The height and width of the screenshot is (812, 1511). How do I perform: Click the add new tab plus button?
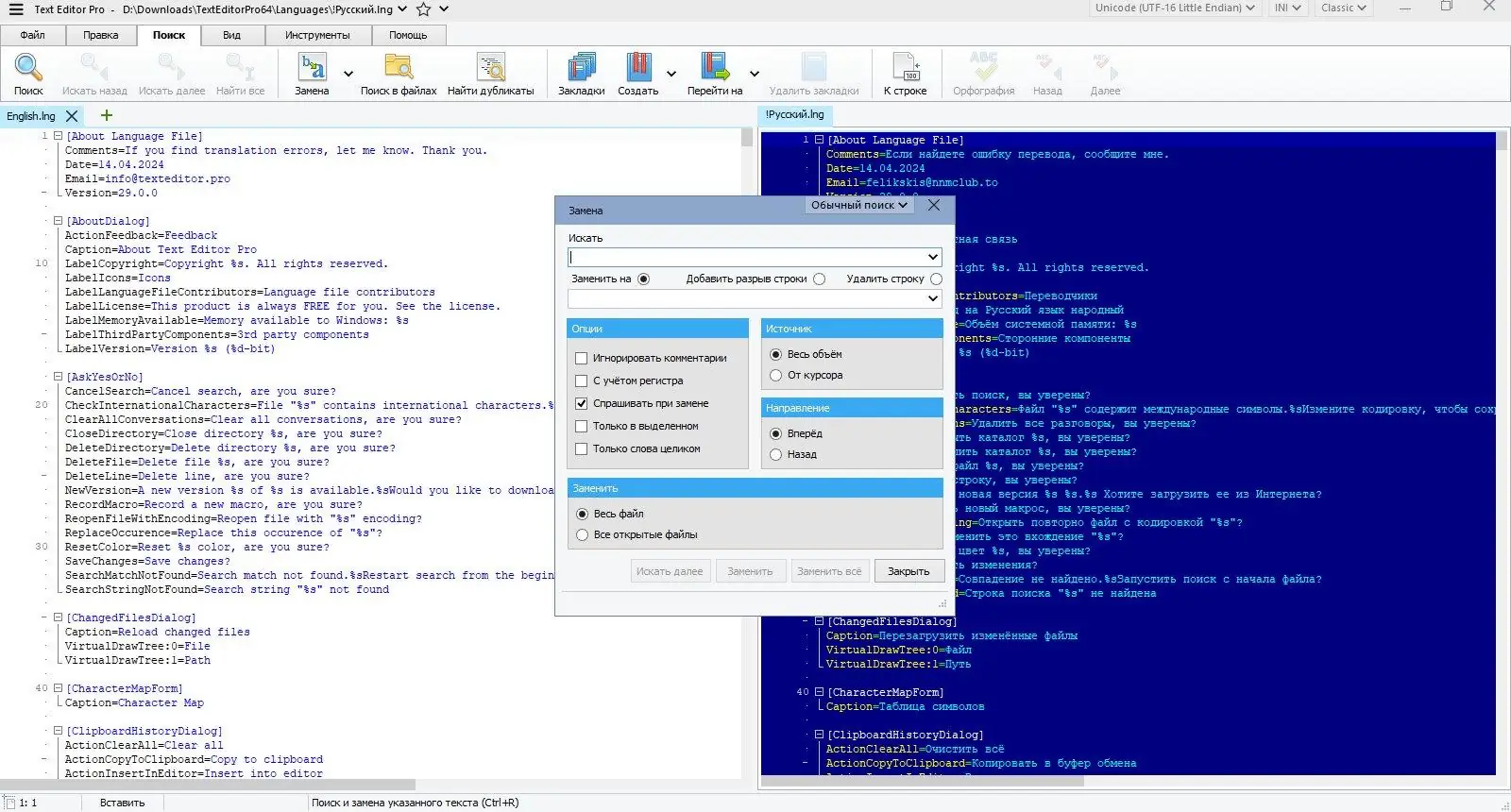[x=106, y=115]
